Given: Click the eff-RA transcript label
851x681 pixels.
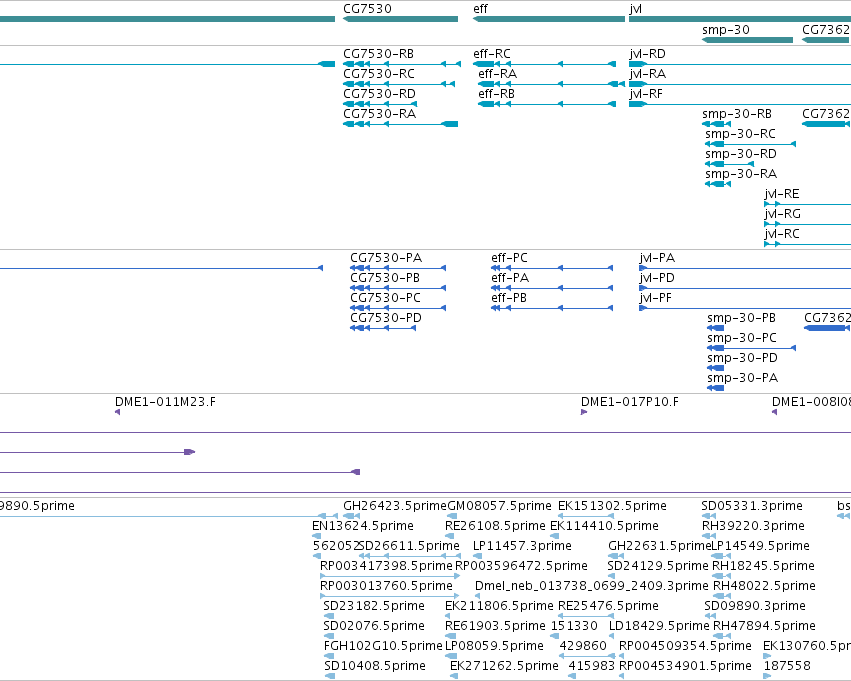Looking at the screenshot, I should (498, 74).
